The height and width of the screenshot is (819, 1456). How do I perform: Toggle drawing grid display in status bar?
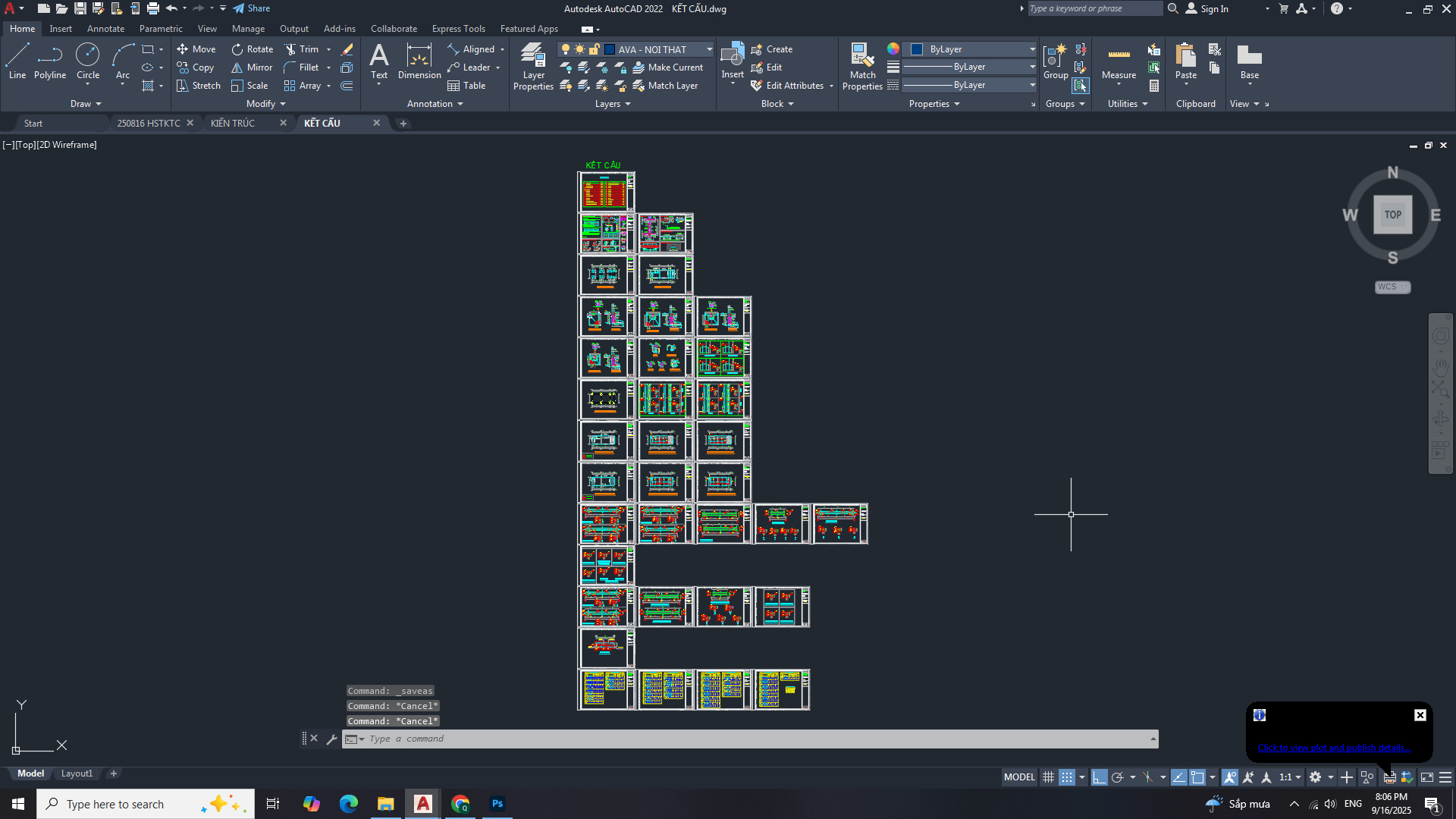(1048, 777)
